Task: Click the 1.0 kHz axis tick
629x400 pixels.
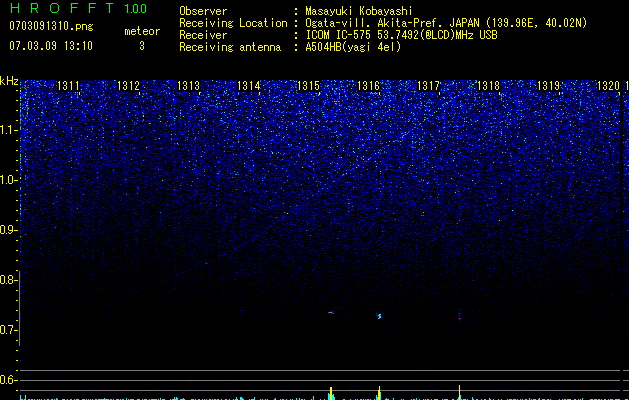Action: tap(9, 180)
